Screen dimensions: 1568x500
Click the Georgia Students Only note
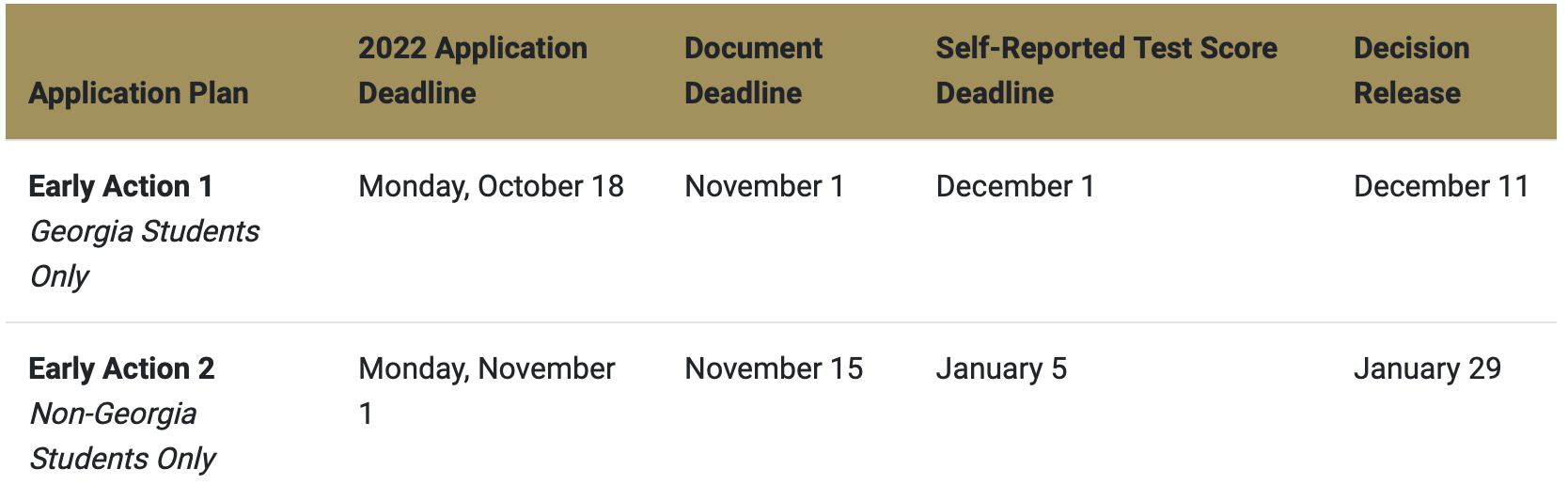[x=144, y=254]
